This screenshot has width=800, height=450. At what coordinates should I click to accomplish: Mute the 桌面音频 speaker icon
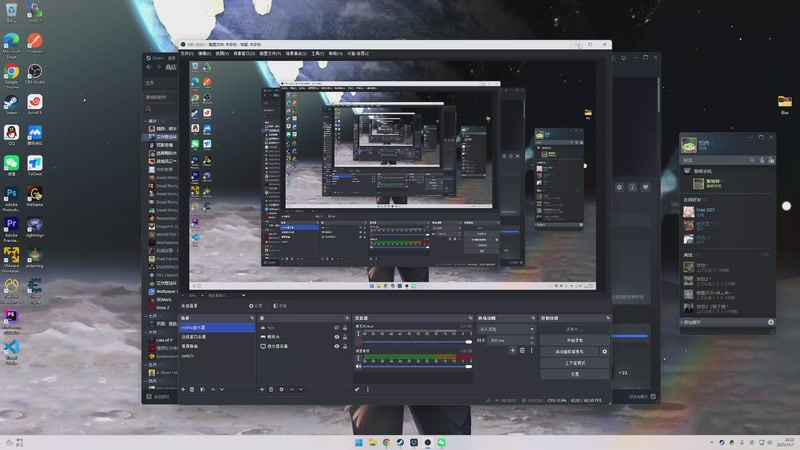pos(358,366)
